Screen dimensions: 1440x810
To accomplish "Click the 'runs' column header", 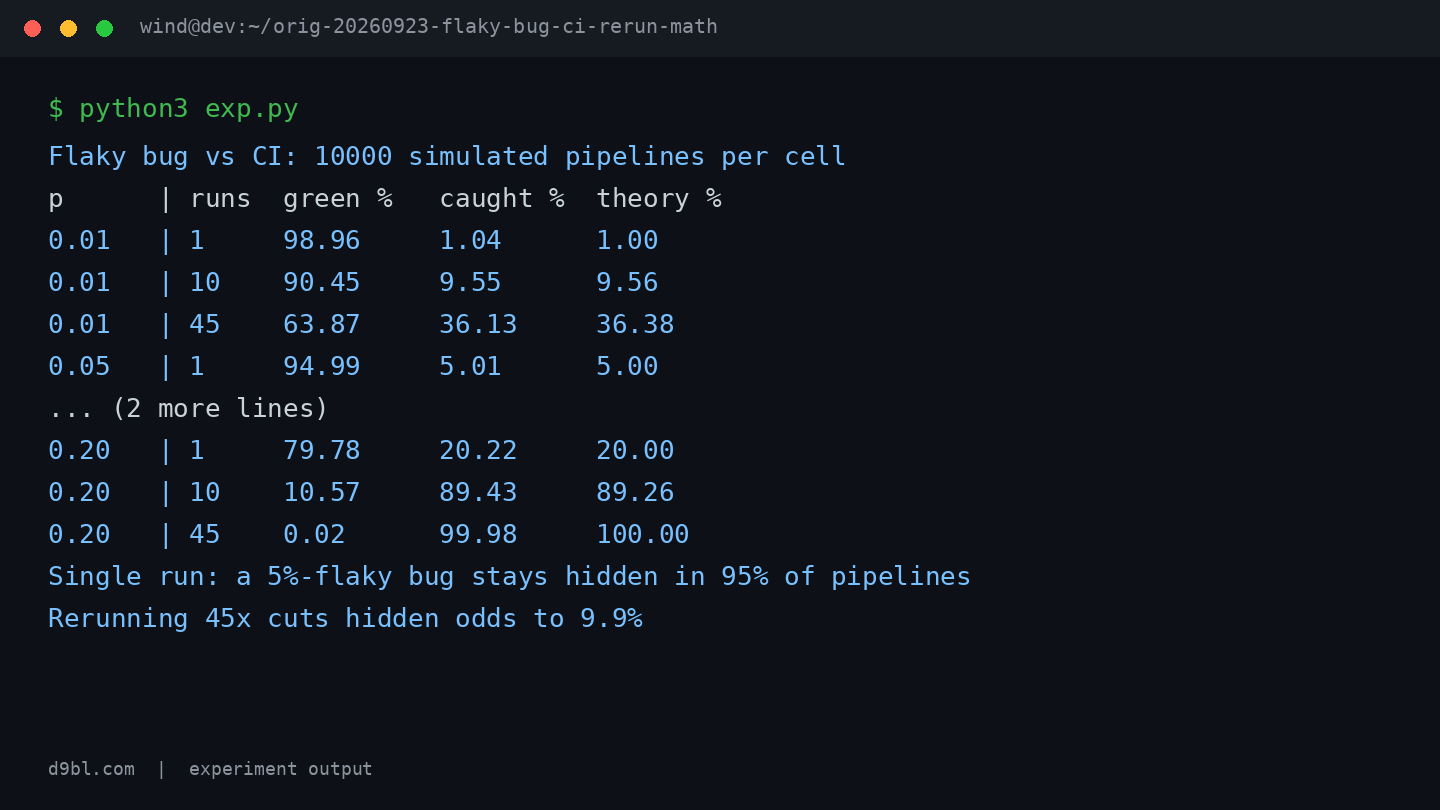I will click(x=220, y=198).
